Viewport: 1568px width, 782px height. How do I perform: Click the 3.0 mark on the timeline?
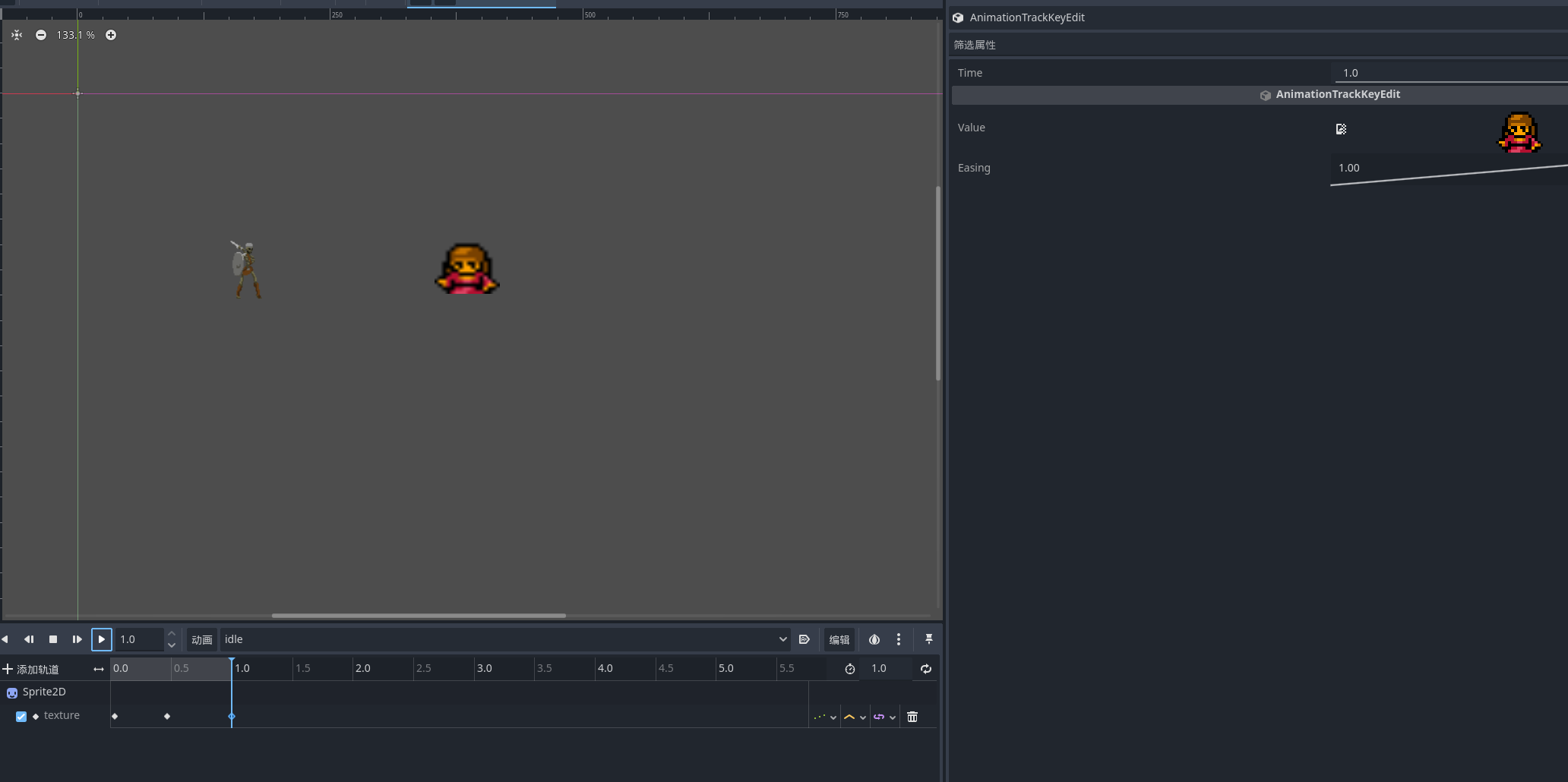click(x=484, y=668)
